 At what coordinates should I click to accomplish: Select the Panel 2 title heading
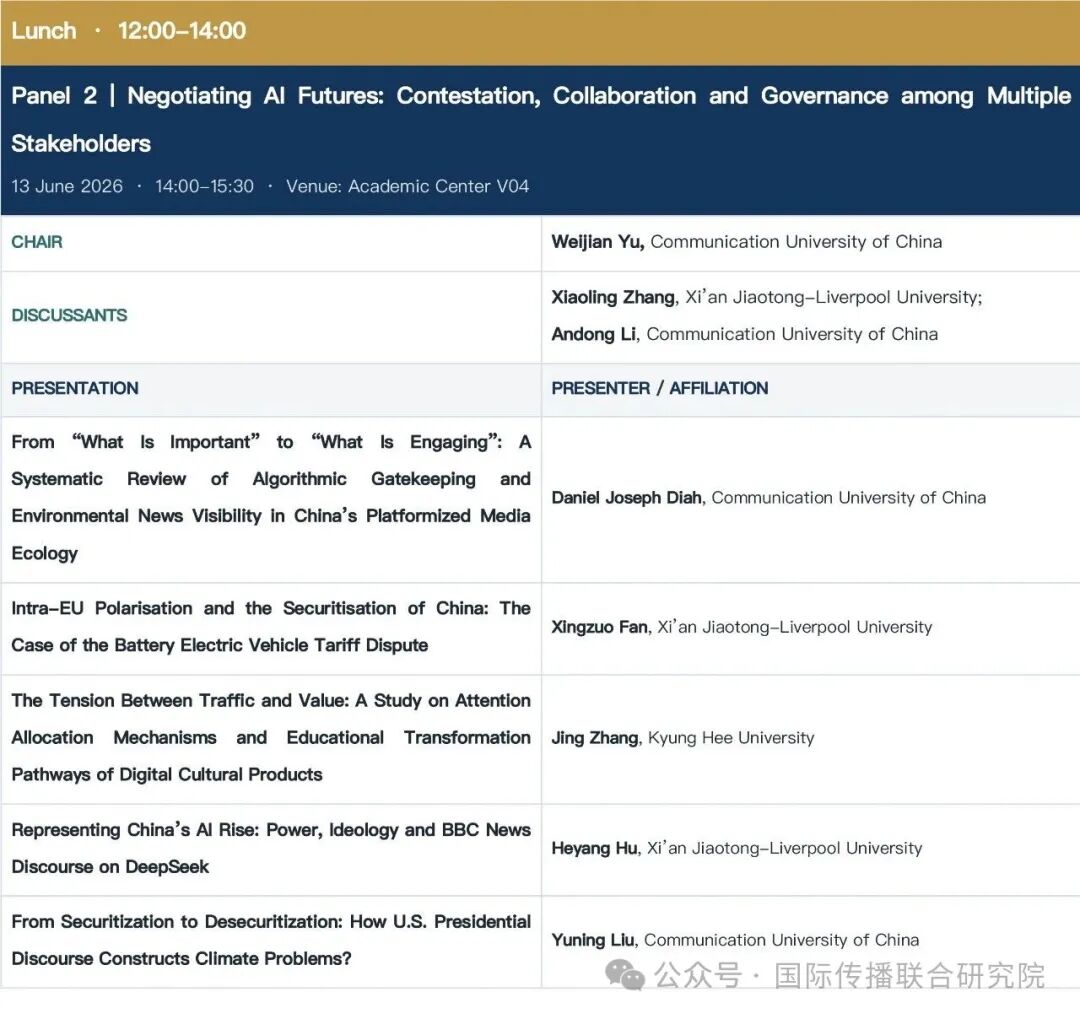541,119
